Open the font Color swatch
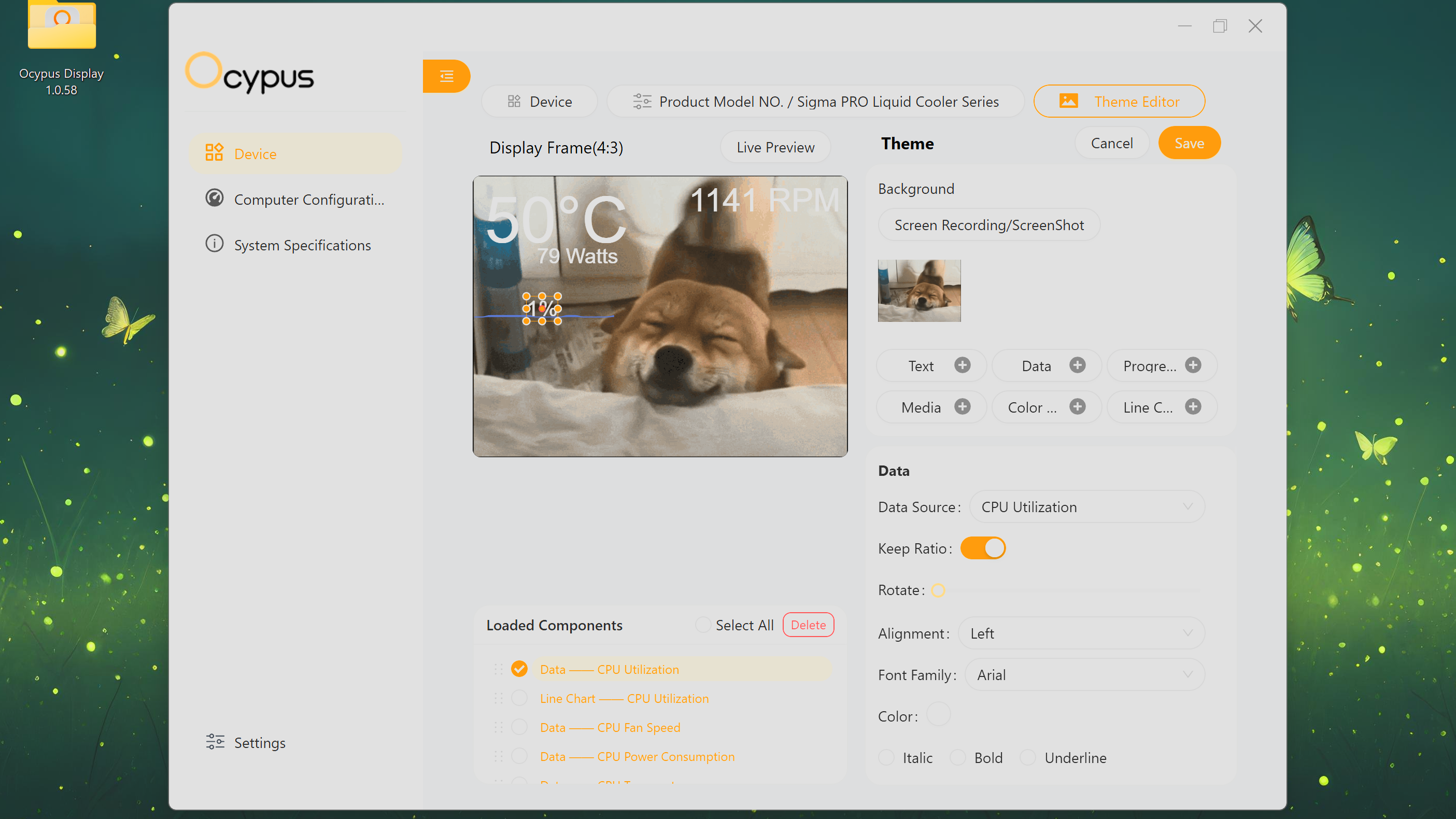This screenshot has height=819, width=1456. (939, 714)
